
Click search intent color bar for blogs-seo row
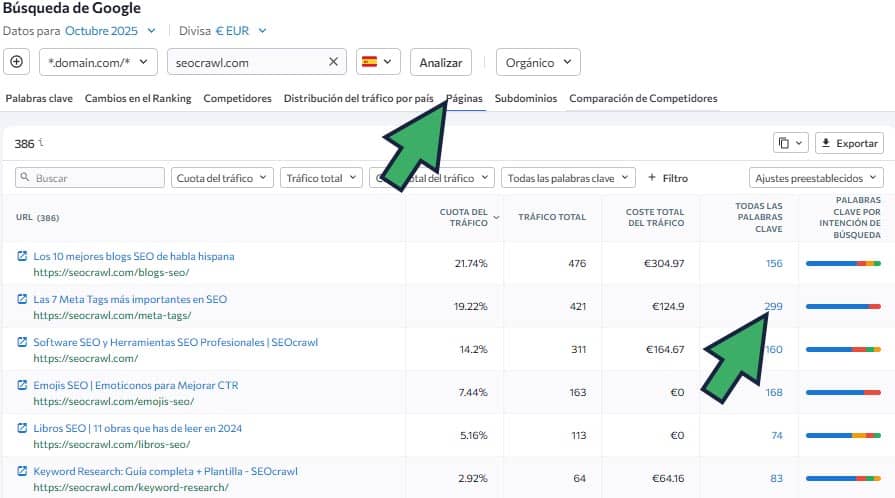[842, 263]
